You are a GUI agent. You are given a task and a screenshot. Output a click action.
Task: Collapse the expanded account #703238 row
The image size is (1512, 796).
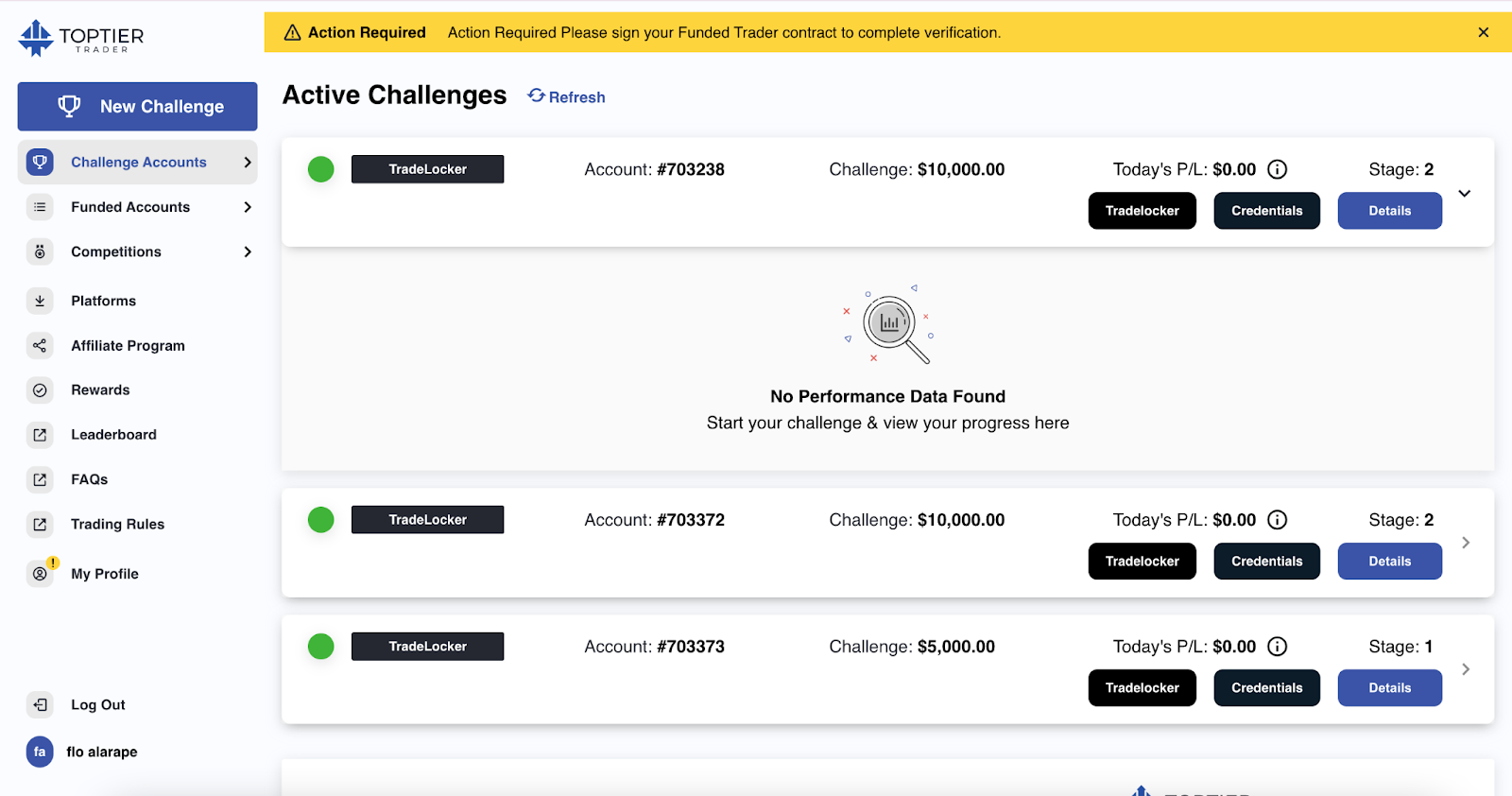pyautogui.click(x=1465, y=194)
